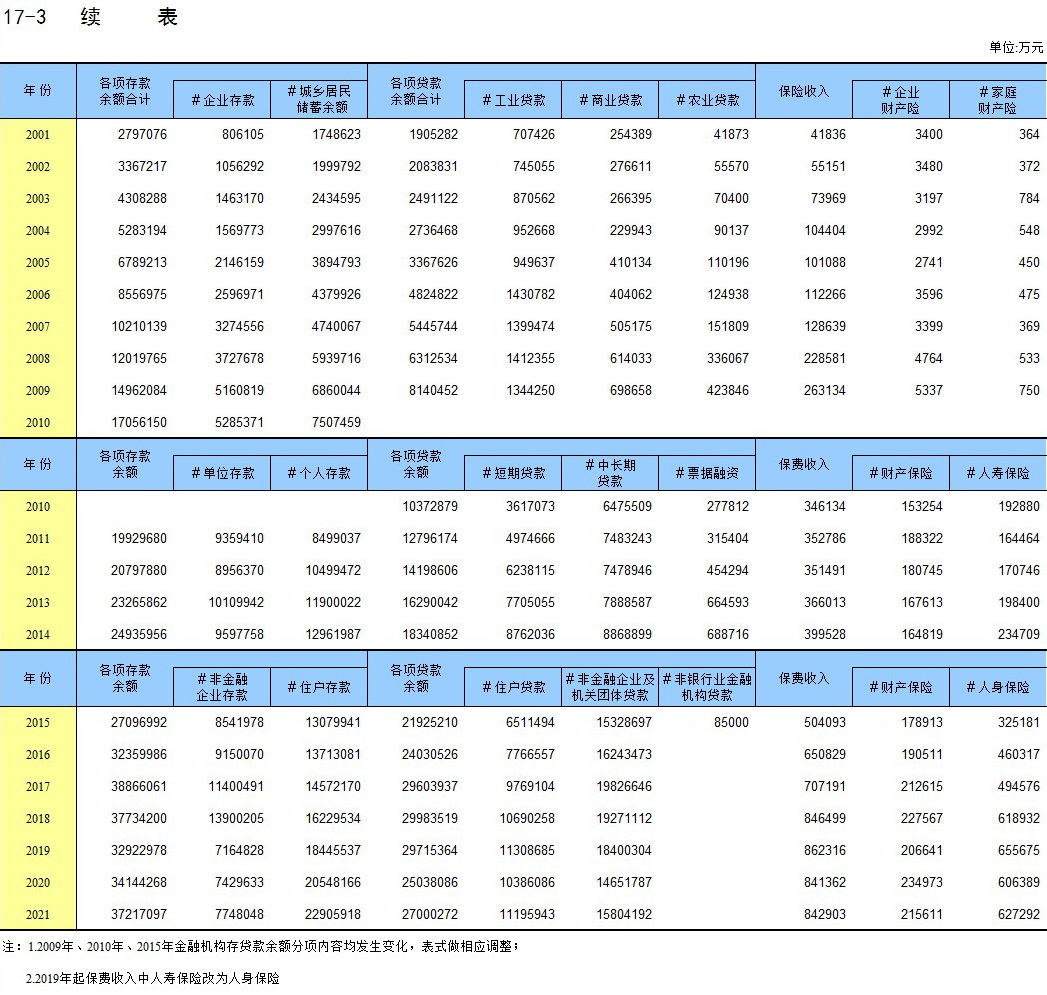Select the 人寿保险 column header

(x=997, y=473)
